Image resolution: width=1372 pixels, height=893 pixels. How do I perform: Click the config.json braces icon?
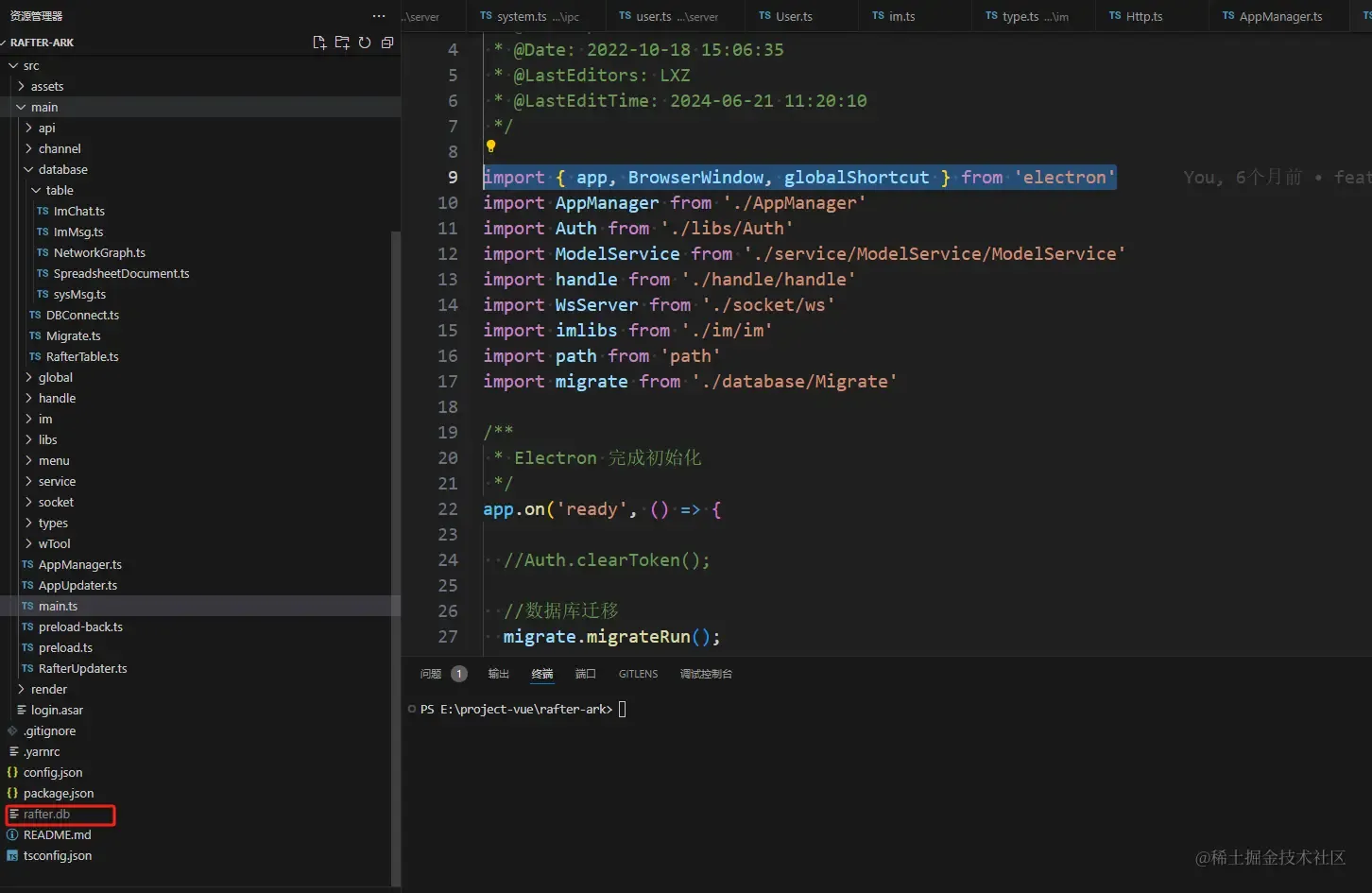12,772
